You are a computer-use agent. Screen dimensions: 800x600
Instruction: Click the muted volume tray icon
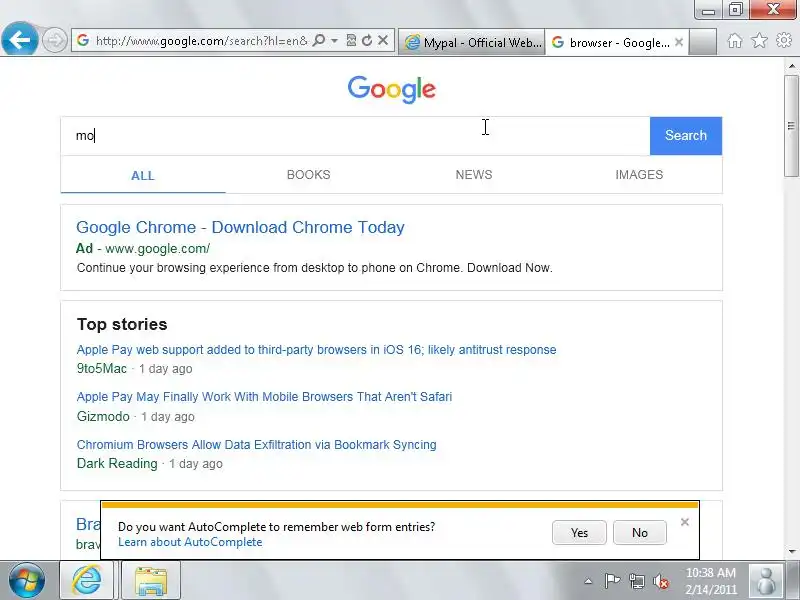(661, 581)
